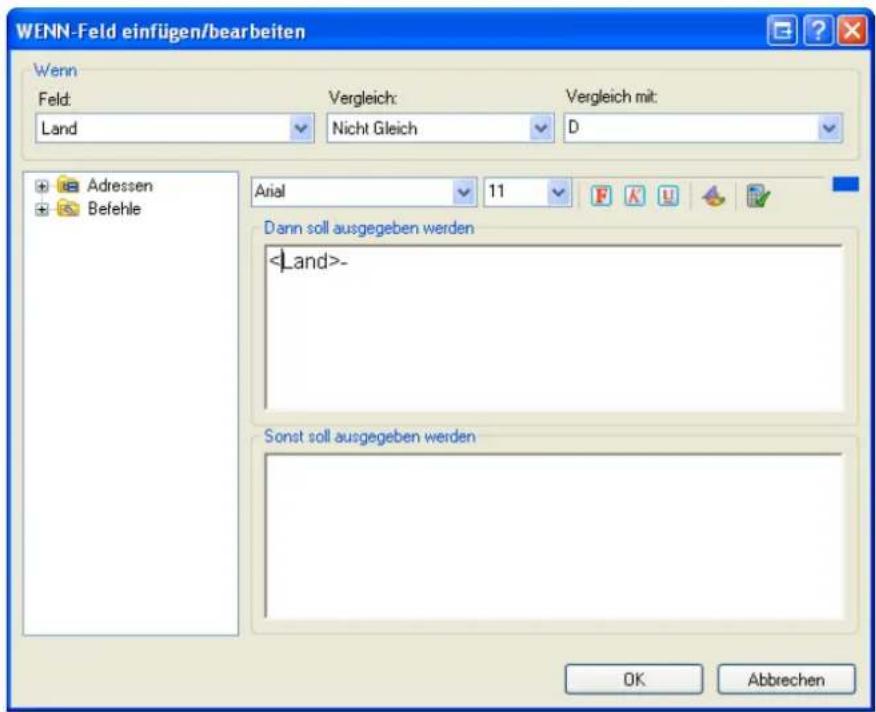Select the Adressen tree item label
876x712 pixels.
[120, 186]
